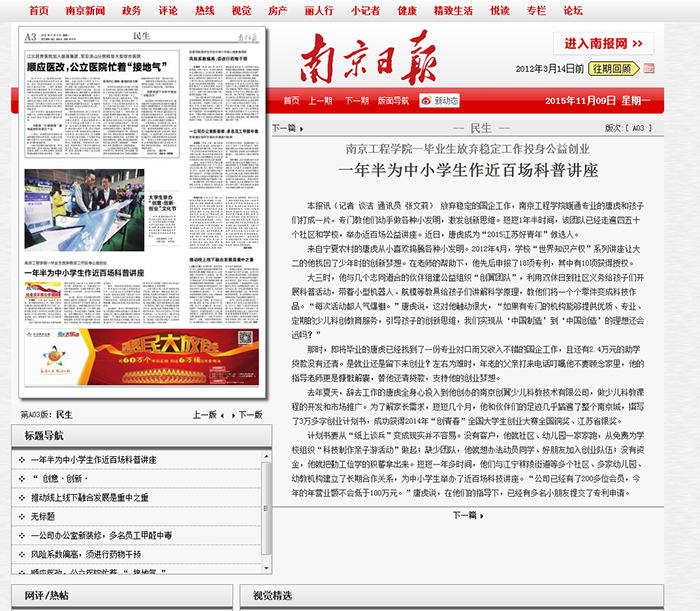
Task: Click the yellow 往期回顾 button
Action: [610, 68]
